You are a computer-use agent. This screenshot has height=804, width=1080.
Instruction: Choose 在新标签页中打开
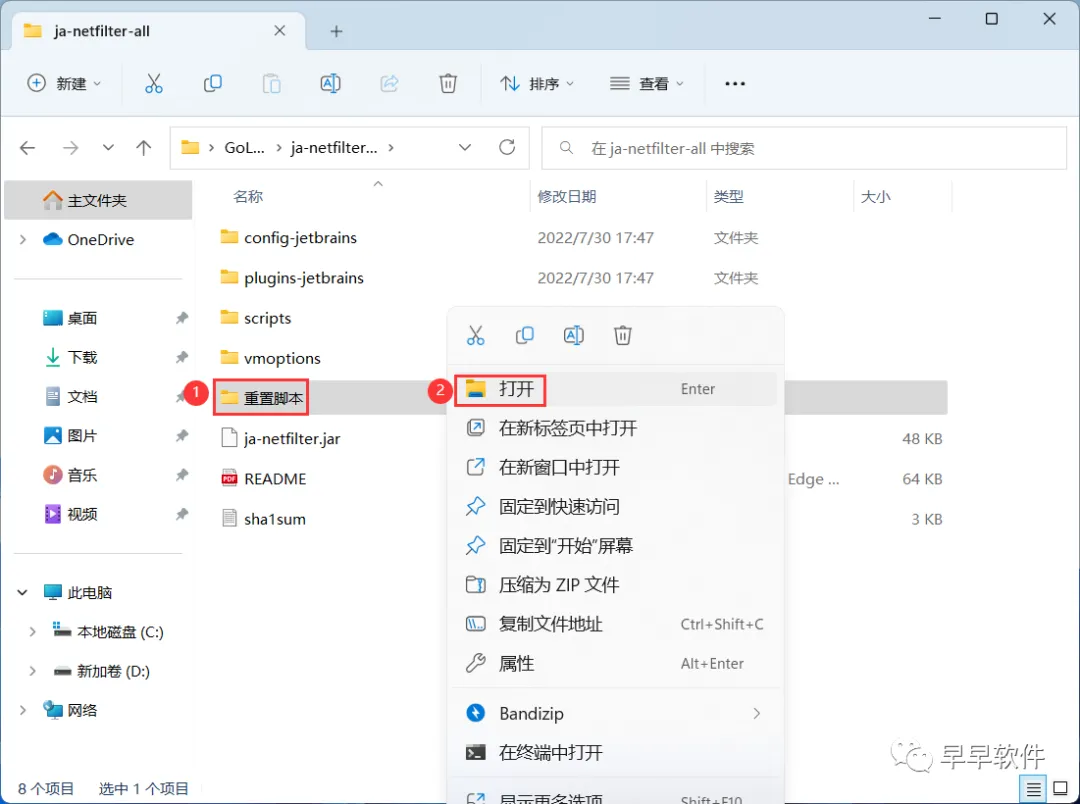(x=616, y=429)
